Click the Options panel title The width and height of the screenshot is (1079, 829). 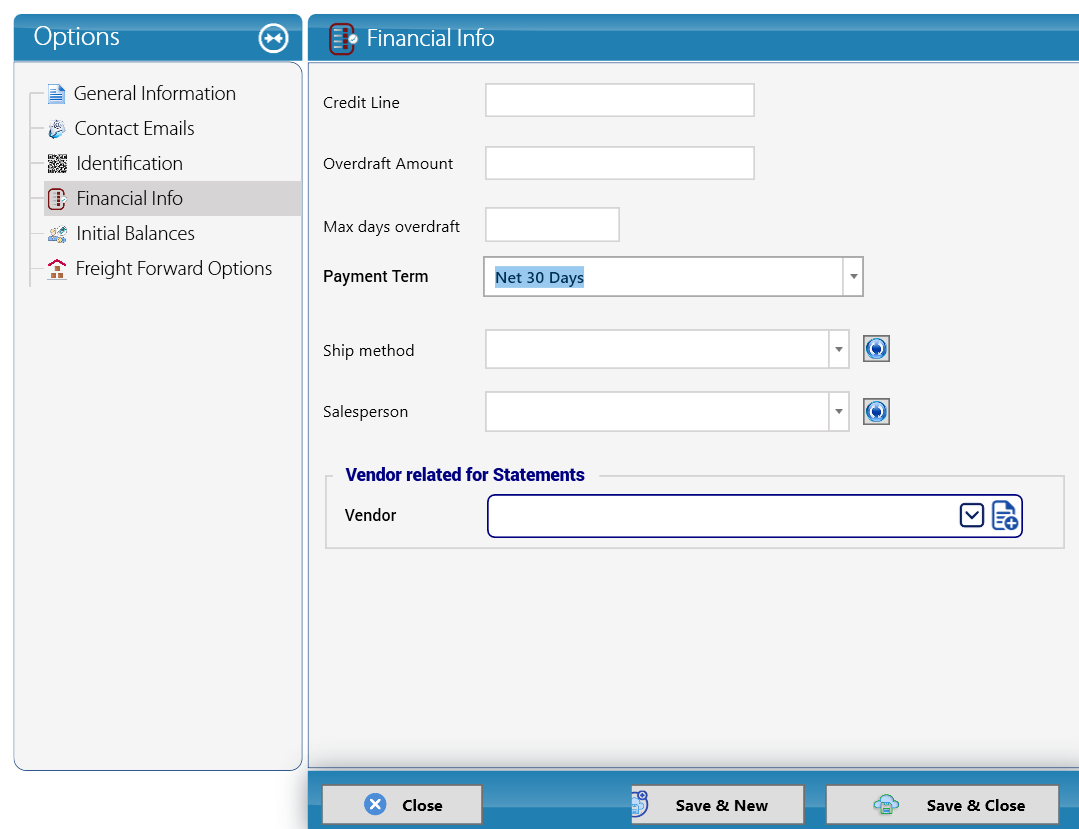[76, 36]
